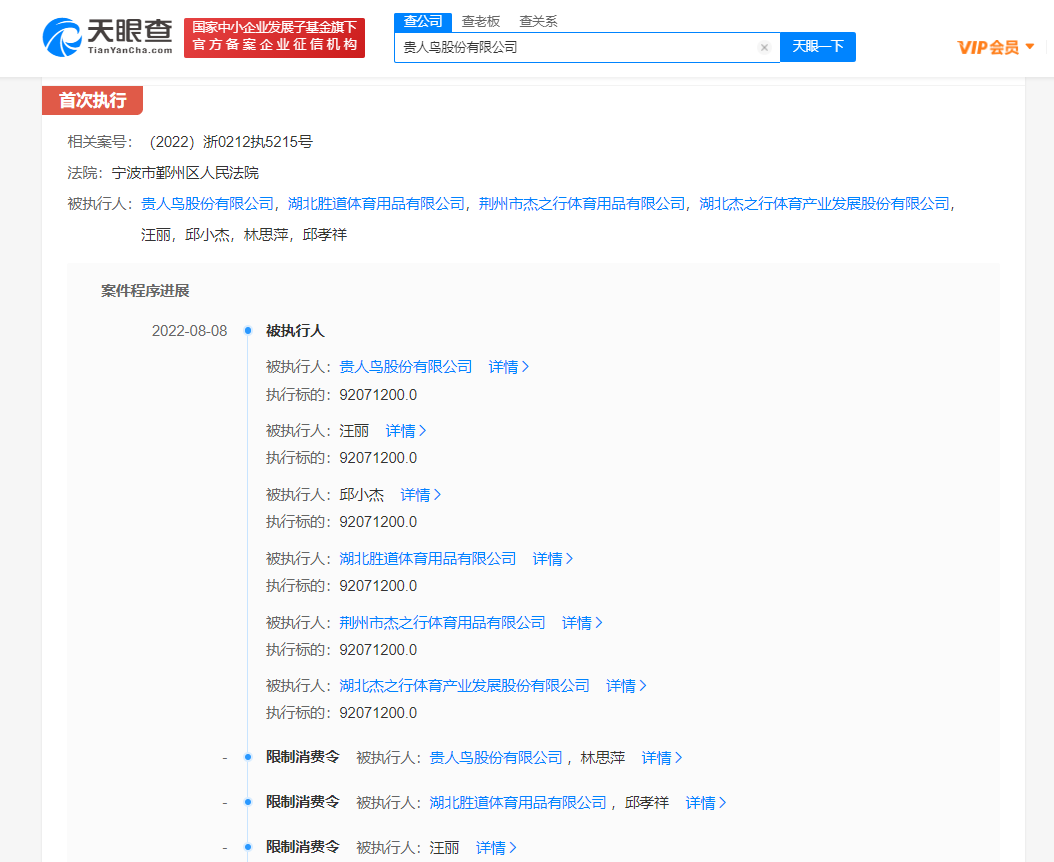The image size is (1054, 862).
Task: View 详情 for 邱小杰
Action: [x=421, y=495]
